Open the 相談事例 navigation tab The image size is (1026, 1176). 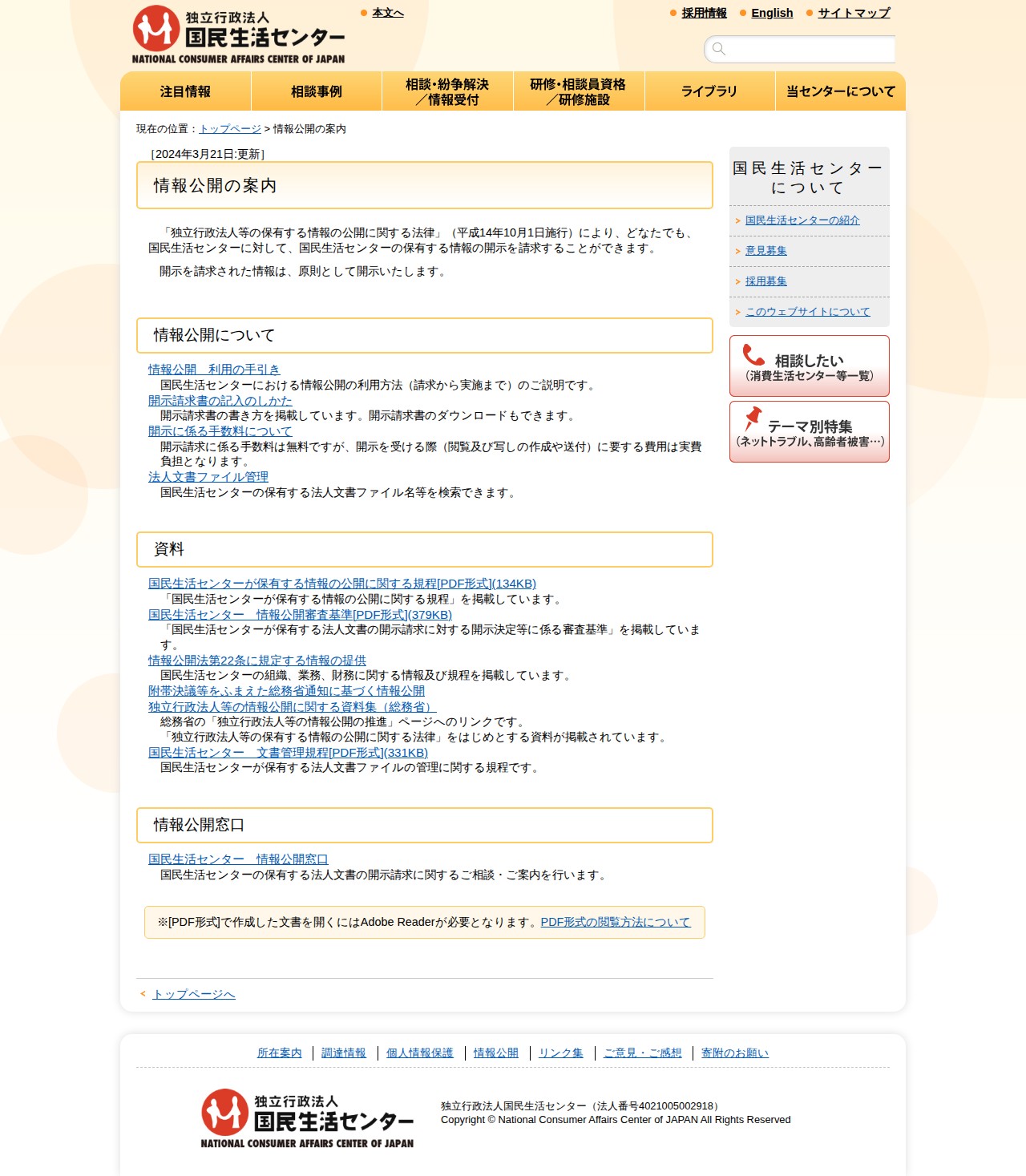[x=317, y=91]
